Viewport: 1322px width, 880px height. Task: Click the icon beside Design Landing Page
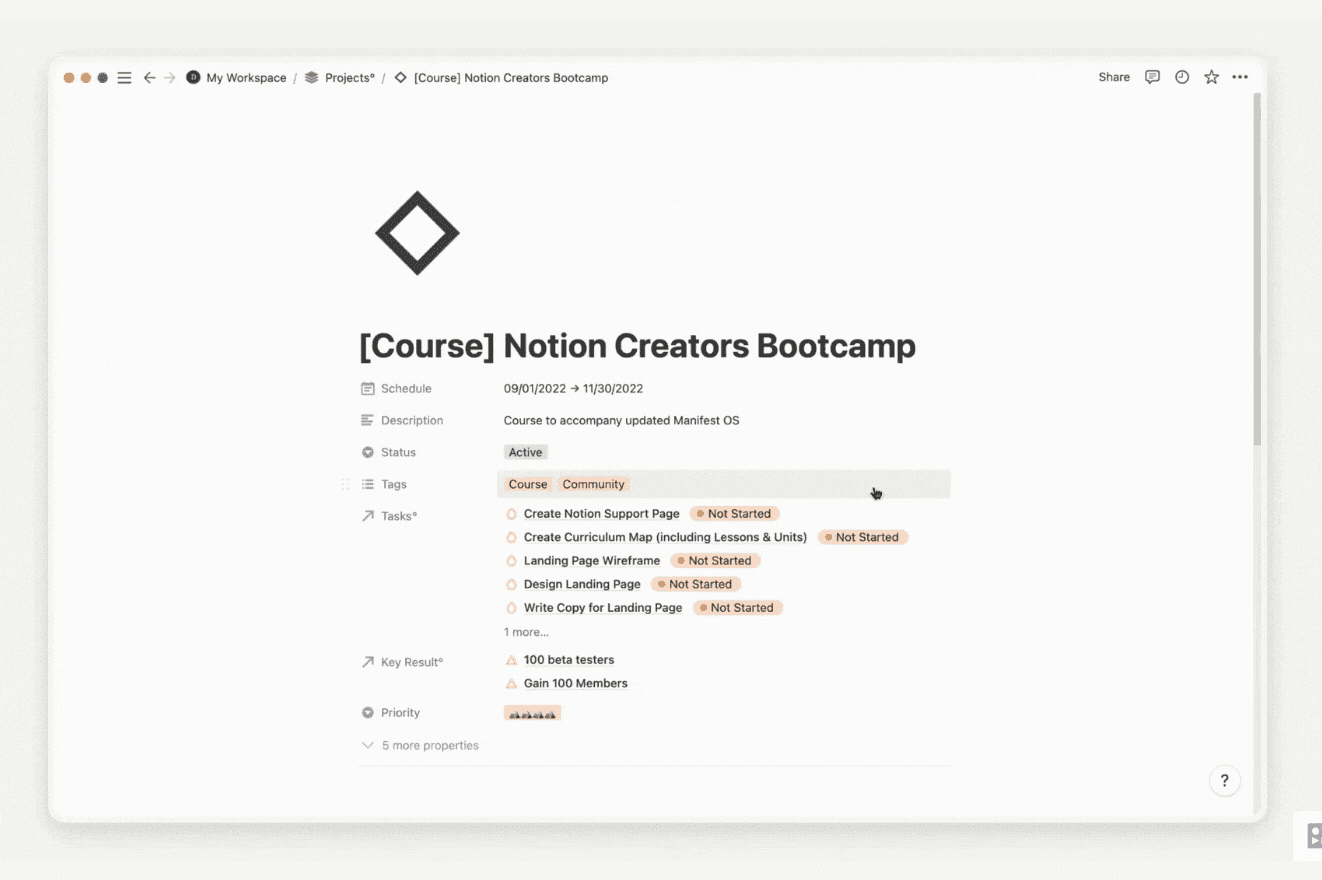511,584
